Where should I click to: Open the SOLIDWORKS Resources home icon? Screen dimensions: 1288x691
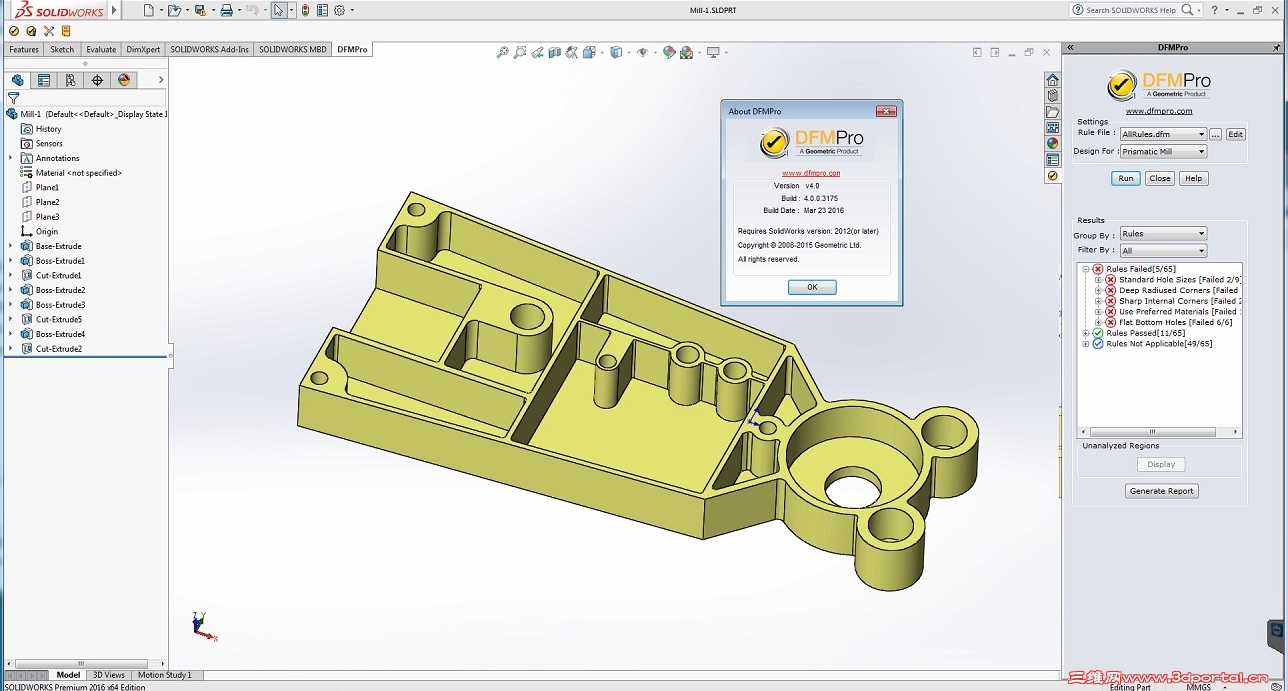(x=1052, y=80)
